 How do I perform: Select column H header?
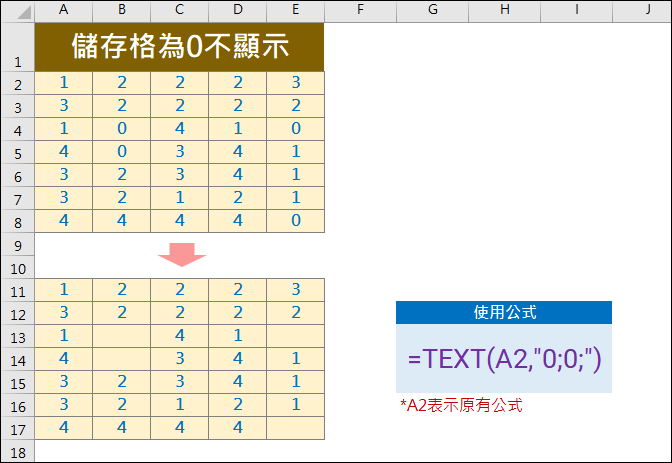pos(504,11)
